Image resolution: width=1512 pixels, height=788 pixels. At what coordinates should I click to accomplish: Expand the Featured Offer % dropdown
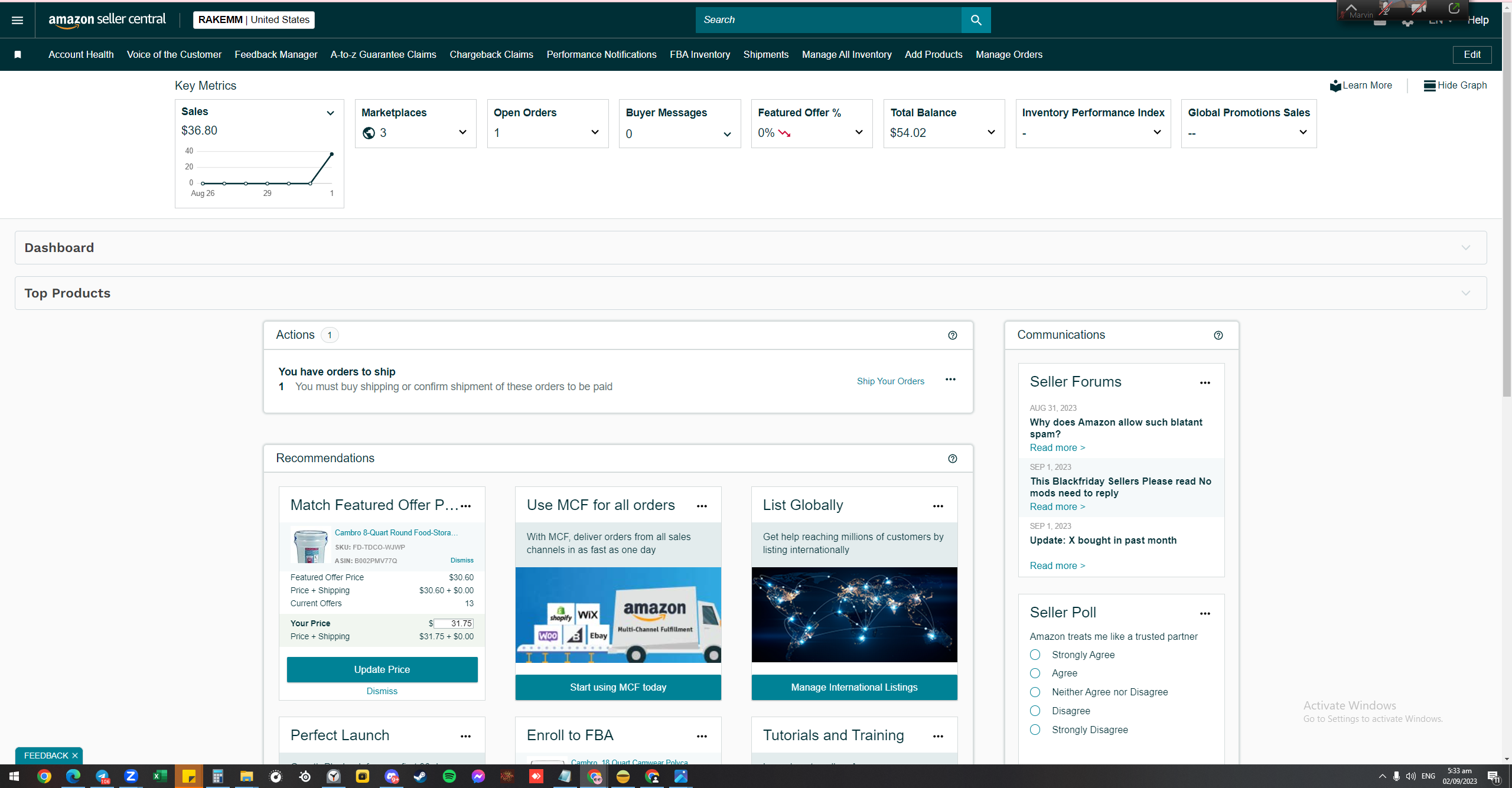(859, 133)
